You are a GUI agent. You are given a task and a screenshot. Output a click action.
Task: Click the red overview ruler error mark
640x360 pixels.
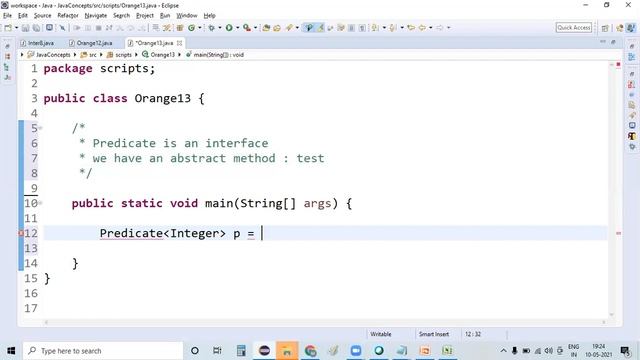click(x=618, y=233)
